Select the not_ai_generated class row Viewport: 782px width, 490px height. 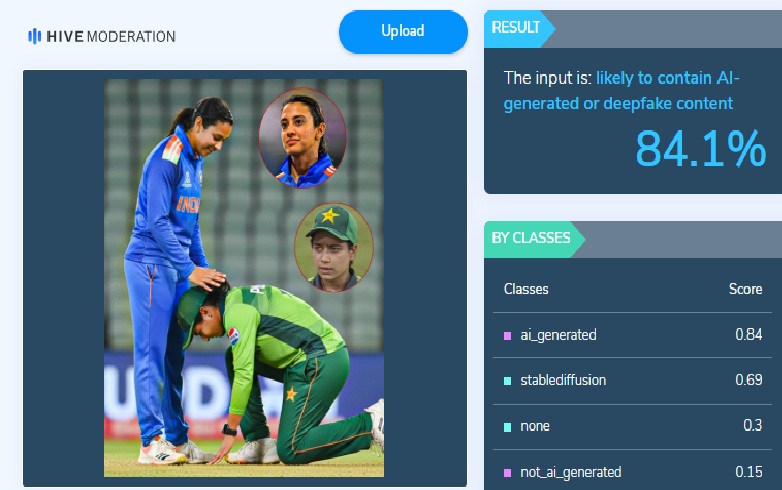coord(632,471)
